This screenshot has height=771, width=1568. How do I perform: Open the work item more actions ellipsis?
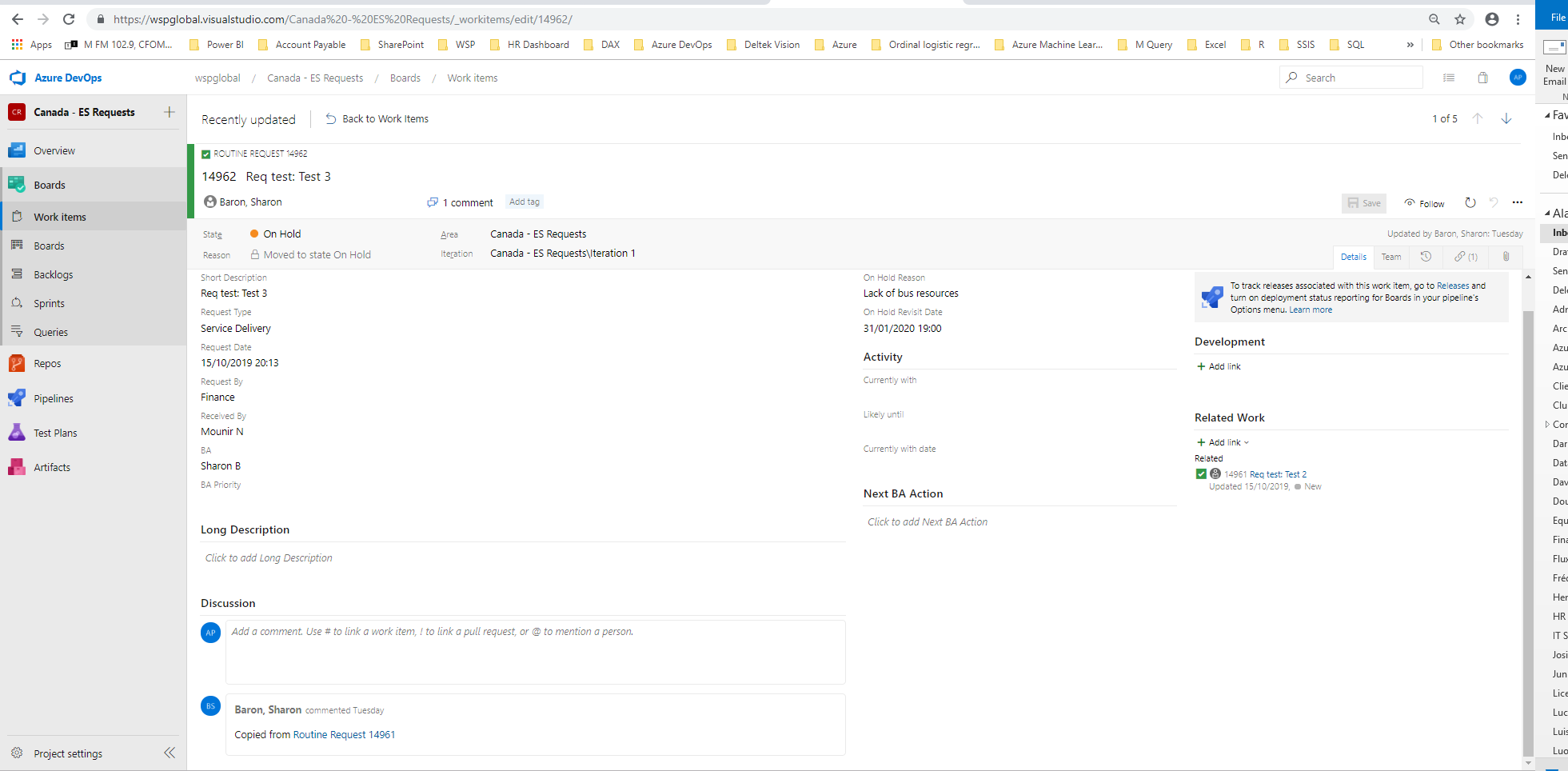click(1518, 202)
